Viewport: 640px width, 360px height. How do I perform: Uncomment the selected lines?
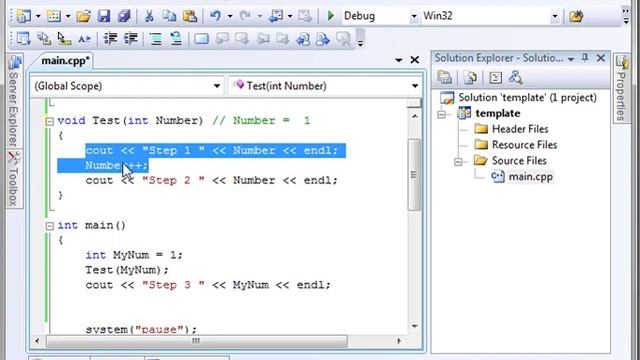coord(176,39)
